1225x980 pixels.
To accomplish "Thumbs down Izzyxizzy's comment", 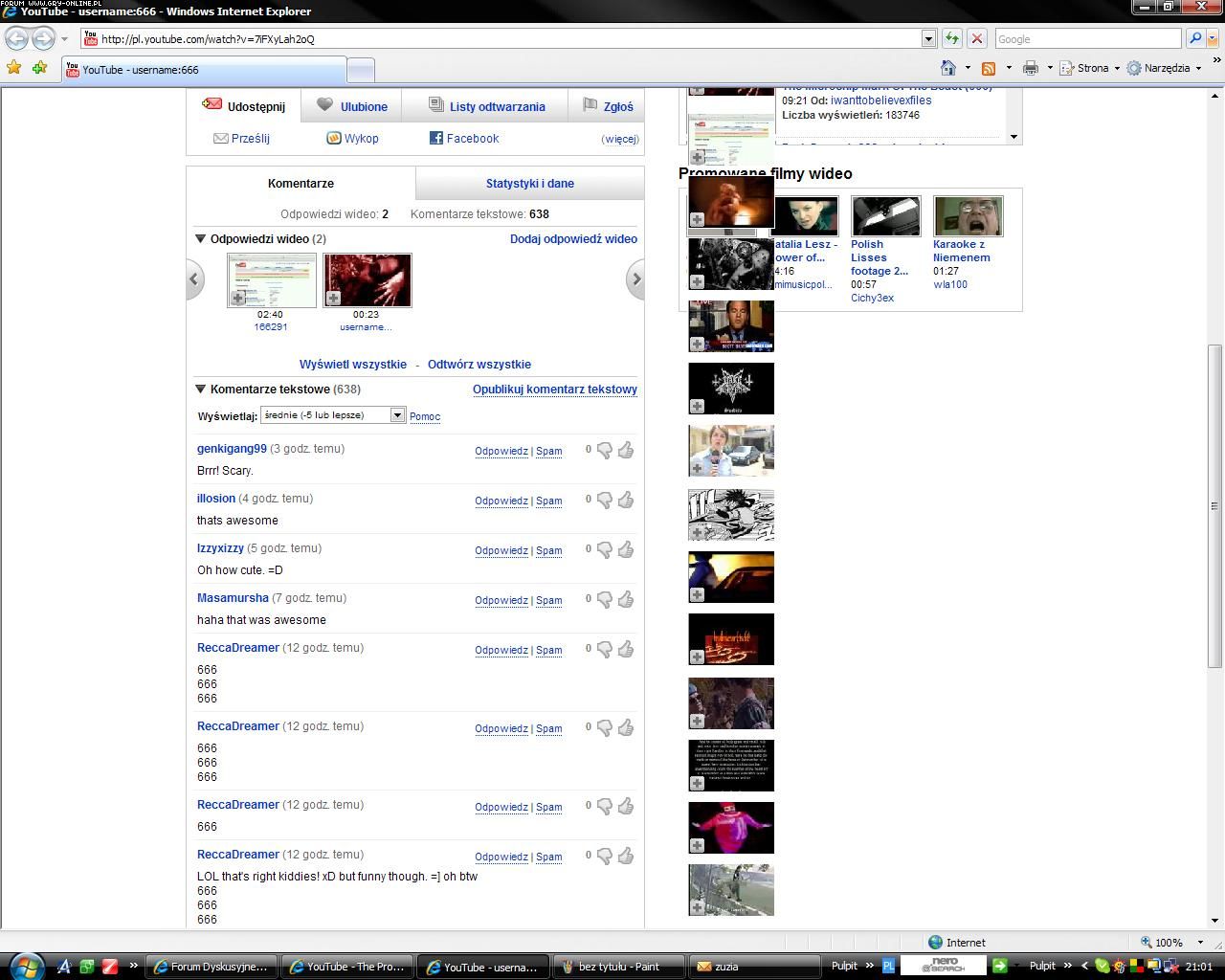I will coord(605,549).
